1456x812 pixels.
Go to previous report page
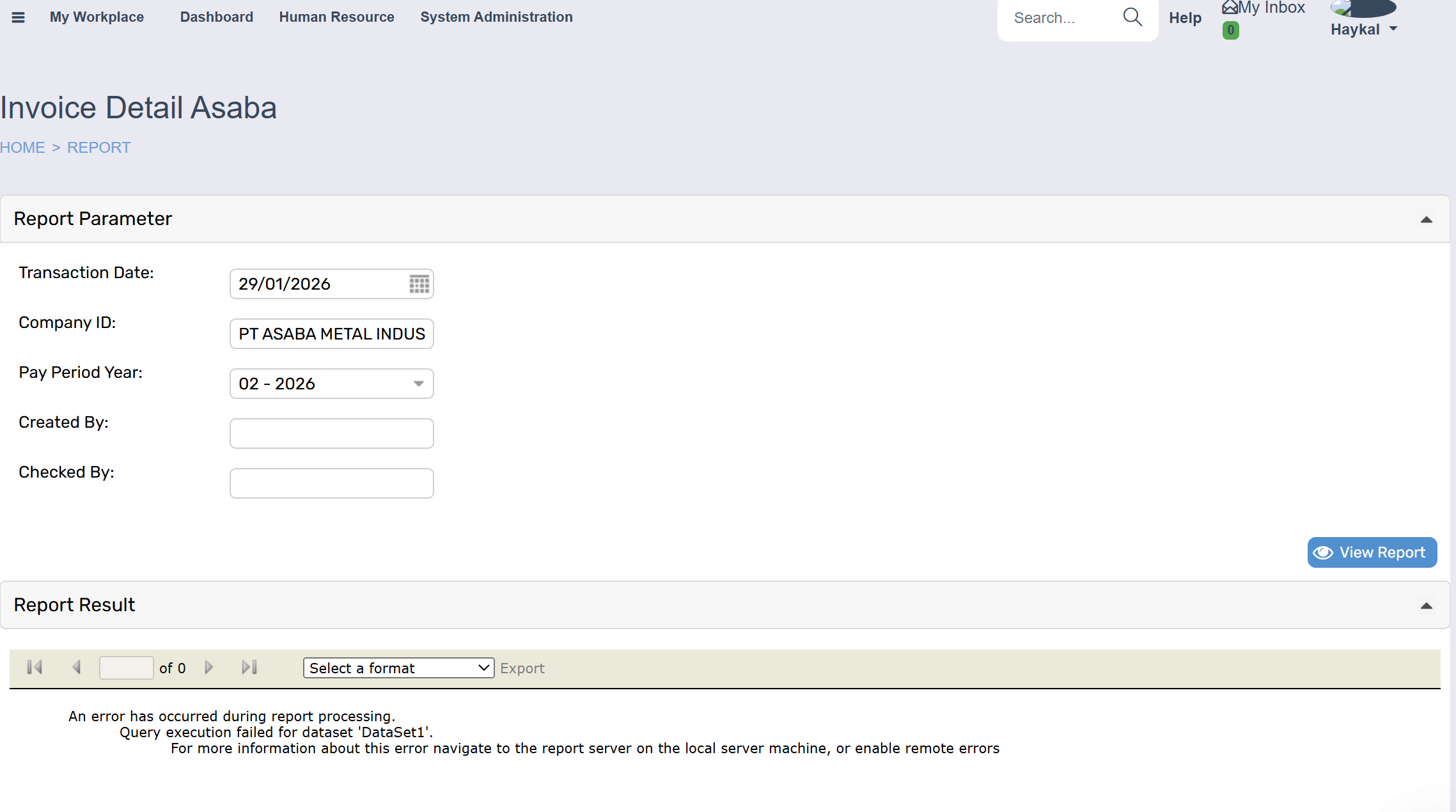click(x=76, y=668)
